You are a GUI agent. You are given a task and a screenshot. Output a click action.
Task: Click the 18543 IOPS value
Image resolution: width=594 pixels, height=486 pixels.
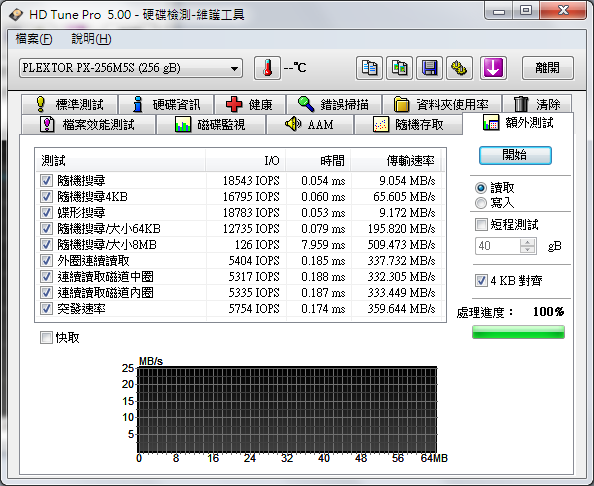click(251, 181)
